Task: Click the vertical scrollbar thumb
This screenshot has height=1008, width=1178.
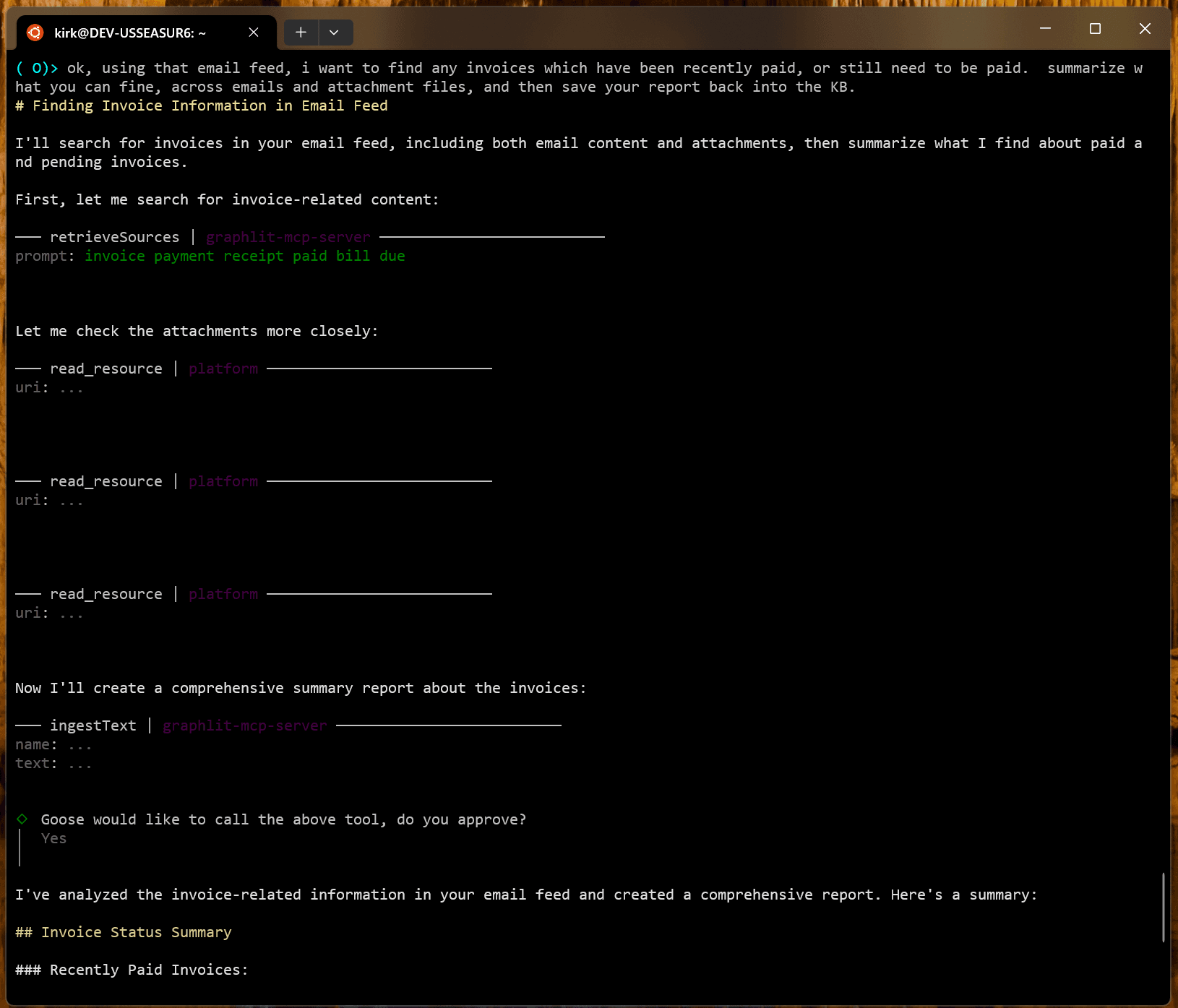Action: pyautogui.click(x=1163, y=907)
